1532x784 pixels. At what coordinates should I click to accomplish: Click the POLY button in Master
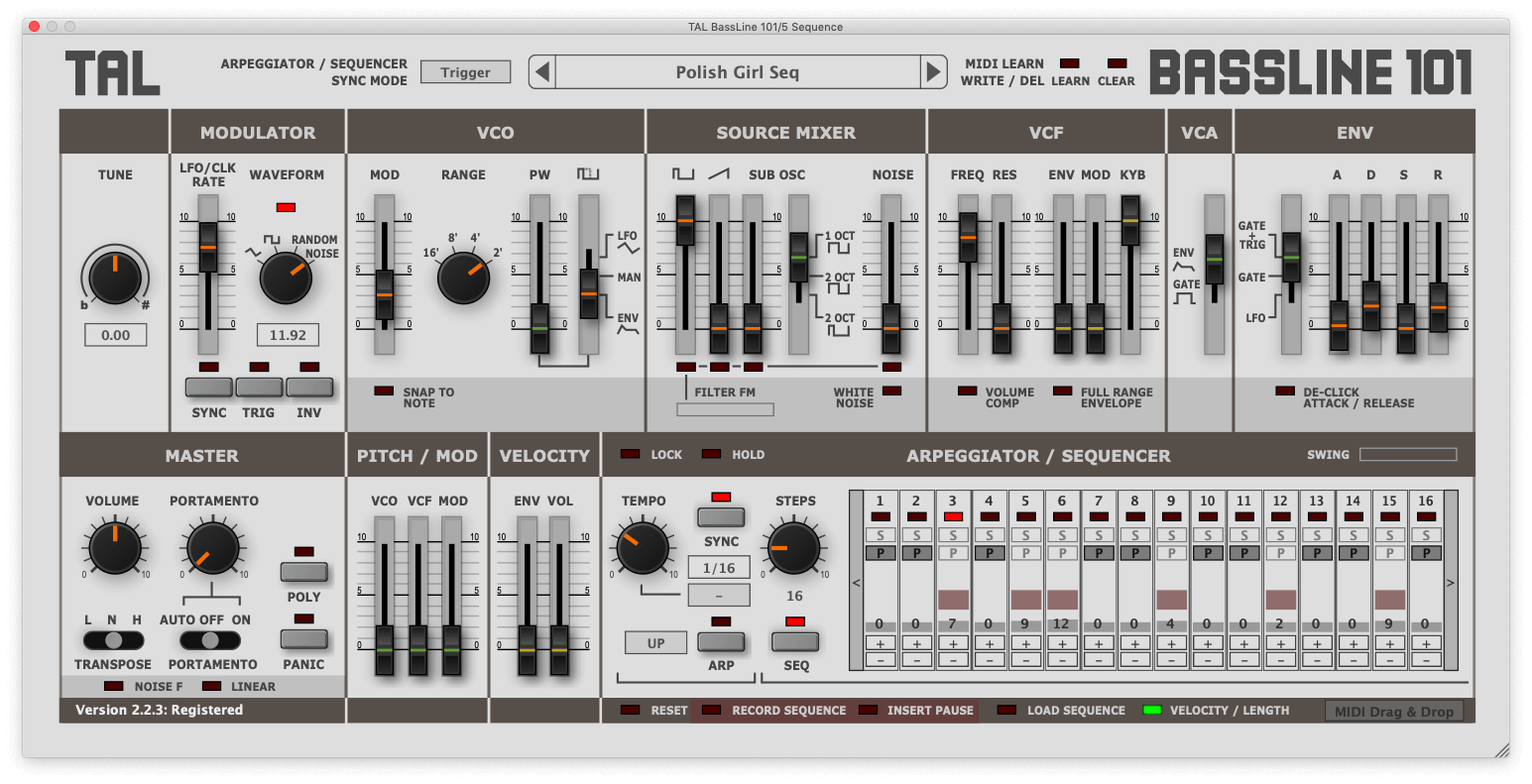pyautogui.click(x=304, y=572)
